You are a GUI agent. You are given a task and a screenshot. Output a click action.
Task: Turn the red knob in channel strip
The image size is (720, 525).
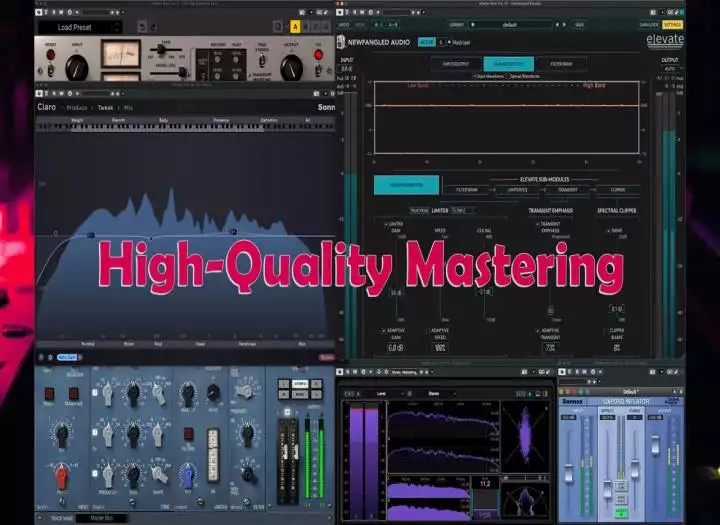point(62,476)
